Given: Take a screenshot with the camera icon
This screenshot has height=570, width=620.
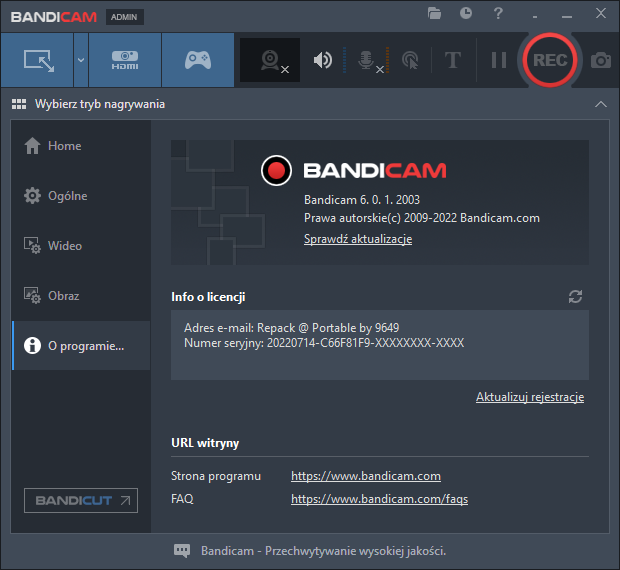Looking at the screenshot, I should (601, 60).
